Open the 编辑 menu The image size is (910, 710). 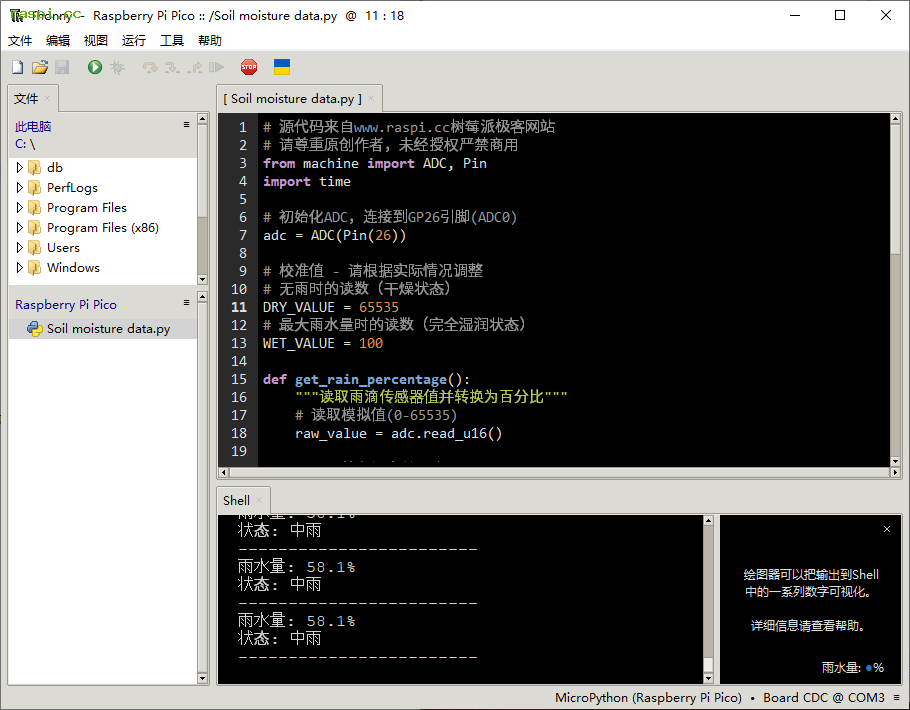coord(58,41)
